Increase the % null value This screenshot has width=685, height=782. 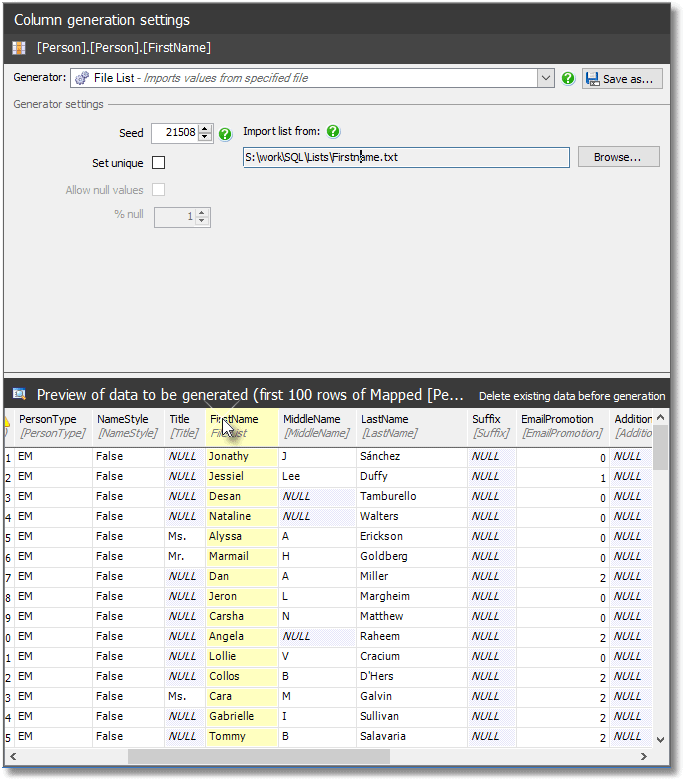click(x=202, y=213)
